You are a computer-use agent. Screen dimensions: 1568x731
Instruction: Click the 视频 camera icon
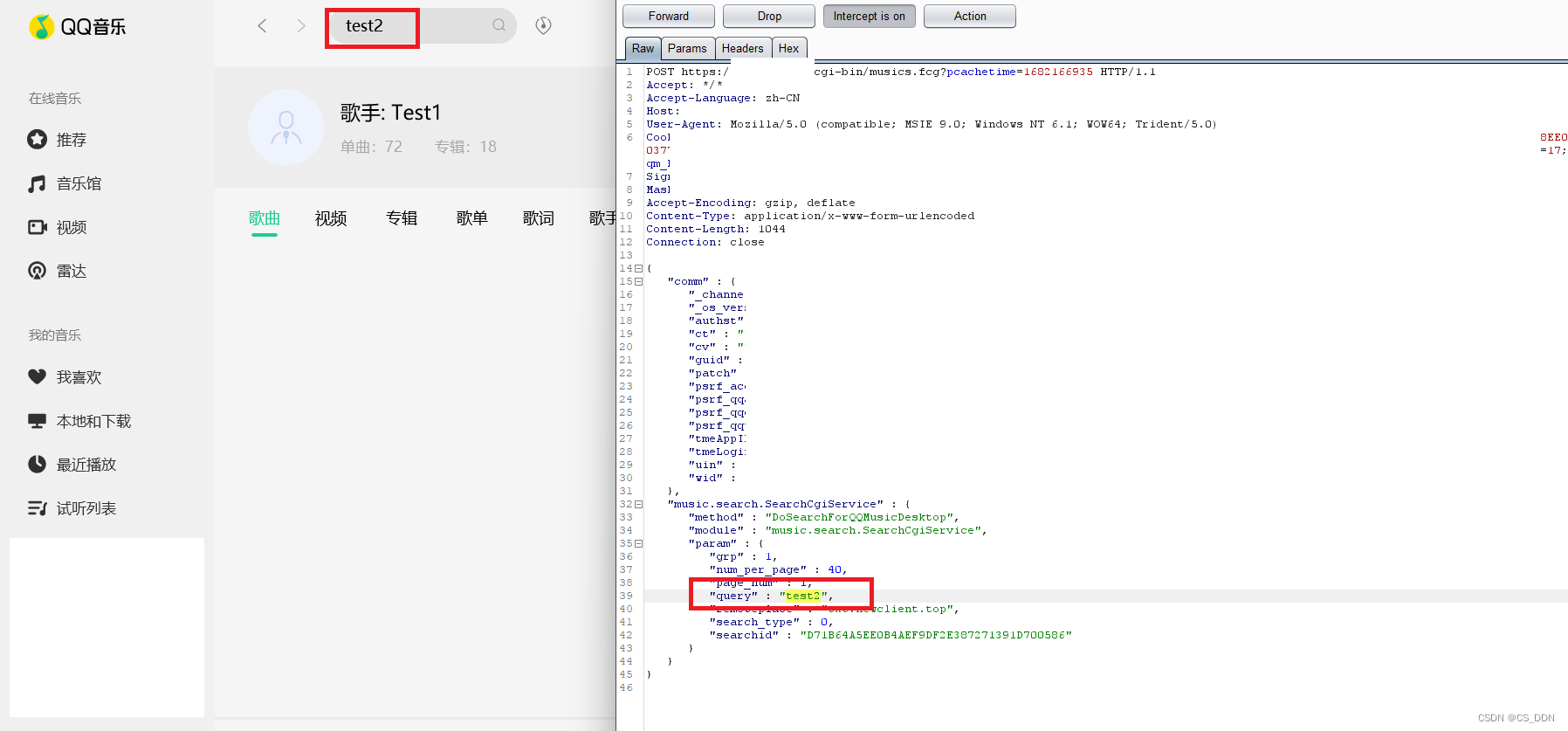click(37, 227)
